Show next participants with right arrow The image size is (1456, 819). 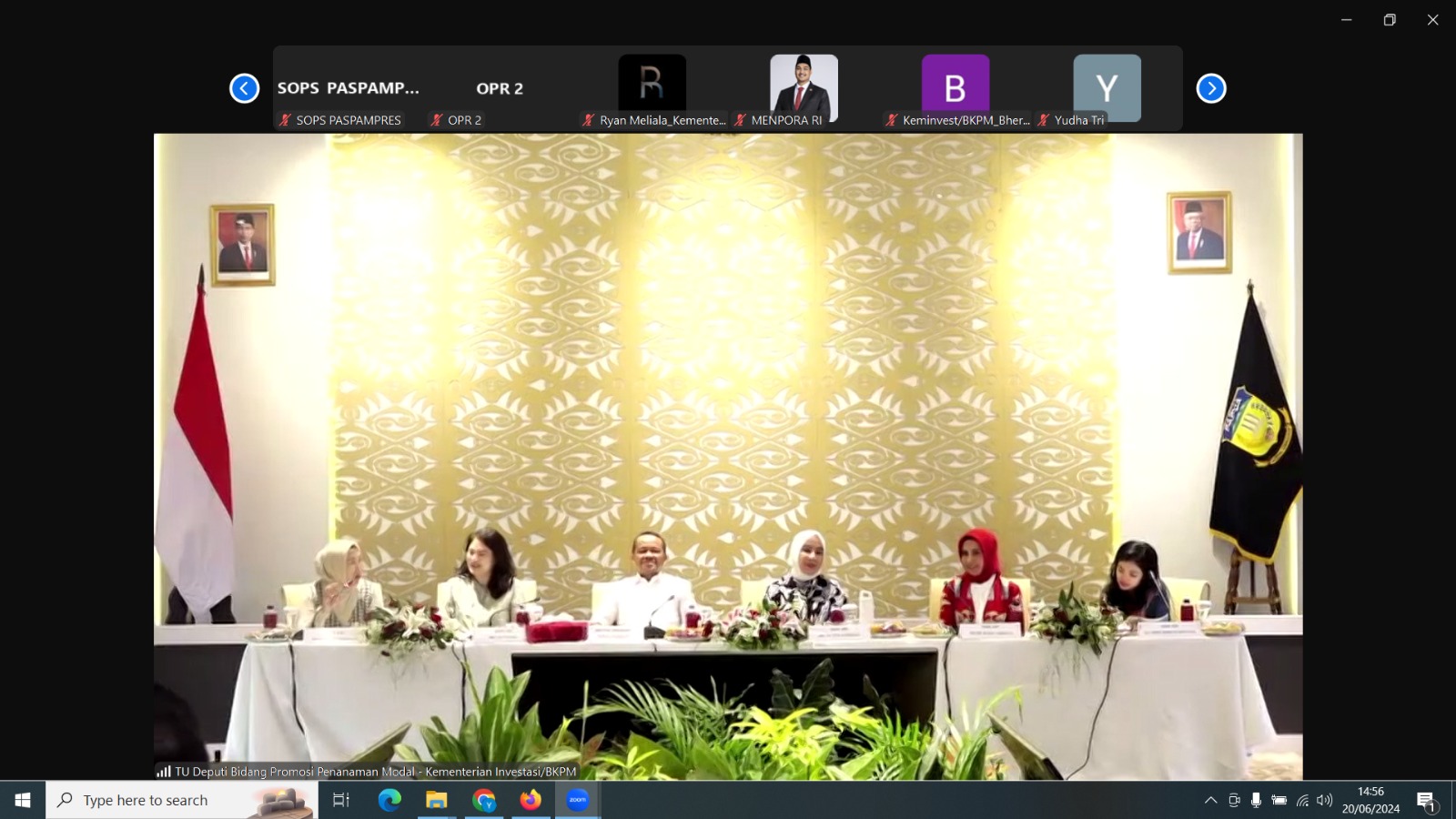point(1210,88)
